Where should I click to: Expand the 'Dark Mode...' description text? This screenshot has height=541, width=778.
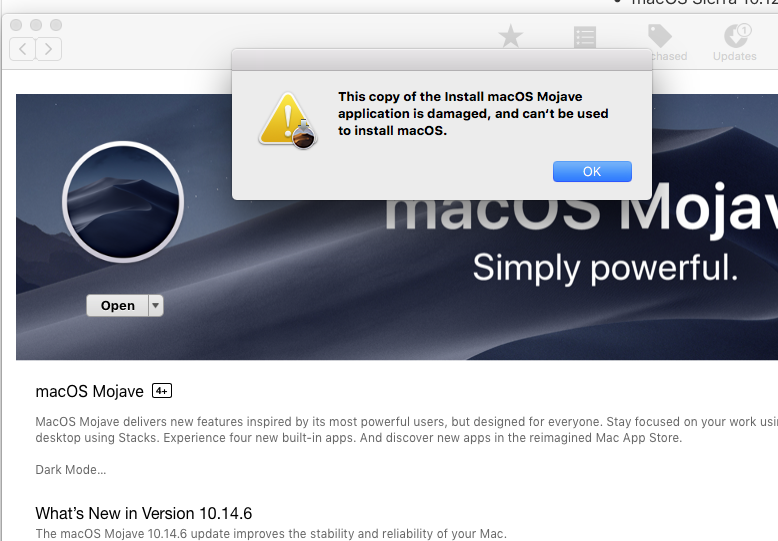70,470
